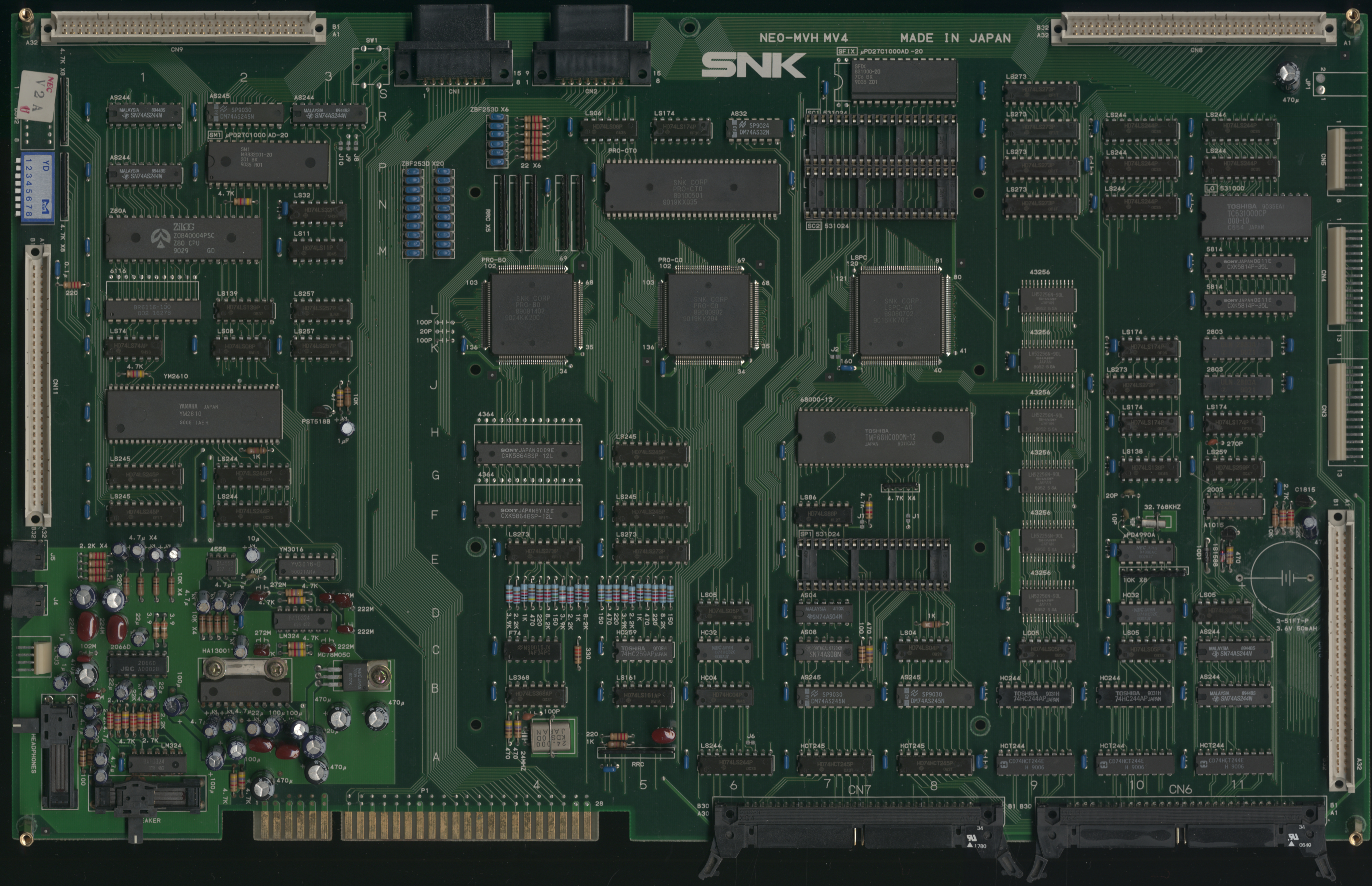Click the NEC V2A sticker
This screenshot has height=886, width=1372.
click(x=37, y=97)
